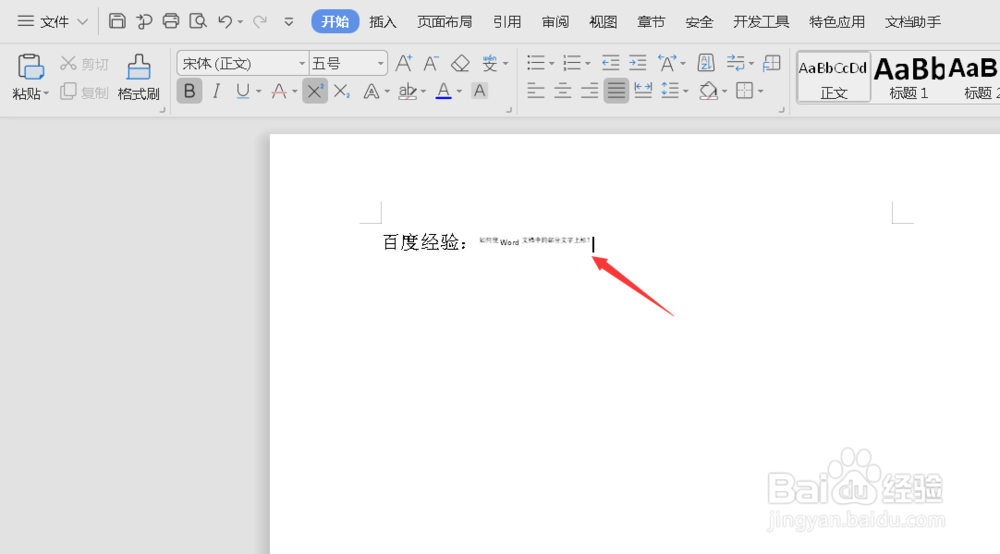Click the Copy (复制) button
This screenshot has height=554, width=1000.
pyautogui.click(x=84, y=92)
